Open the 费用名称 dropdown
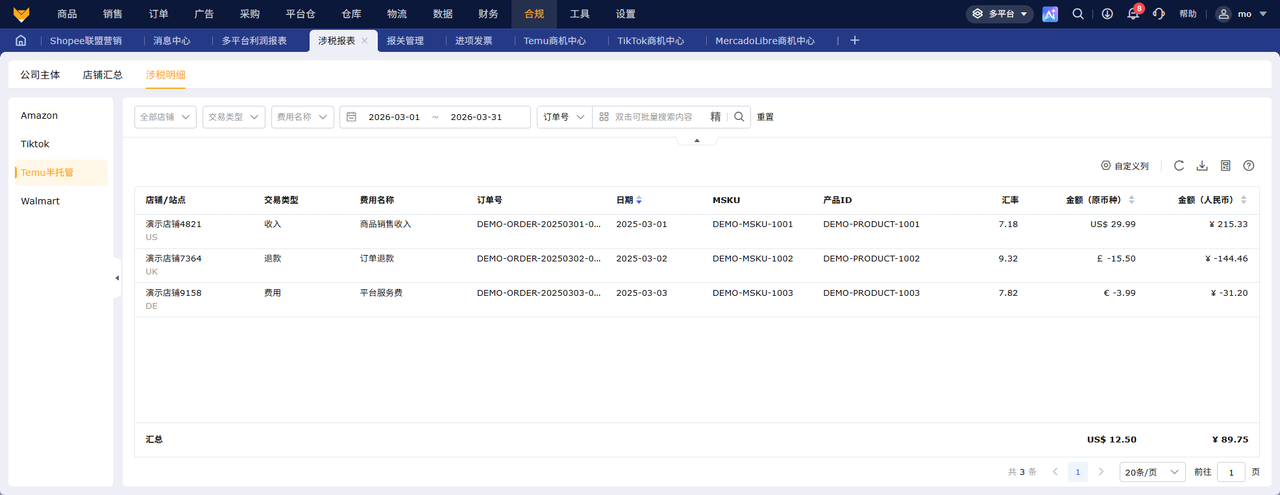Viewport: 1280px width, 495px height. (x=302, y=117)
